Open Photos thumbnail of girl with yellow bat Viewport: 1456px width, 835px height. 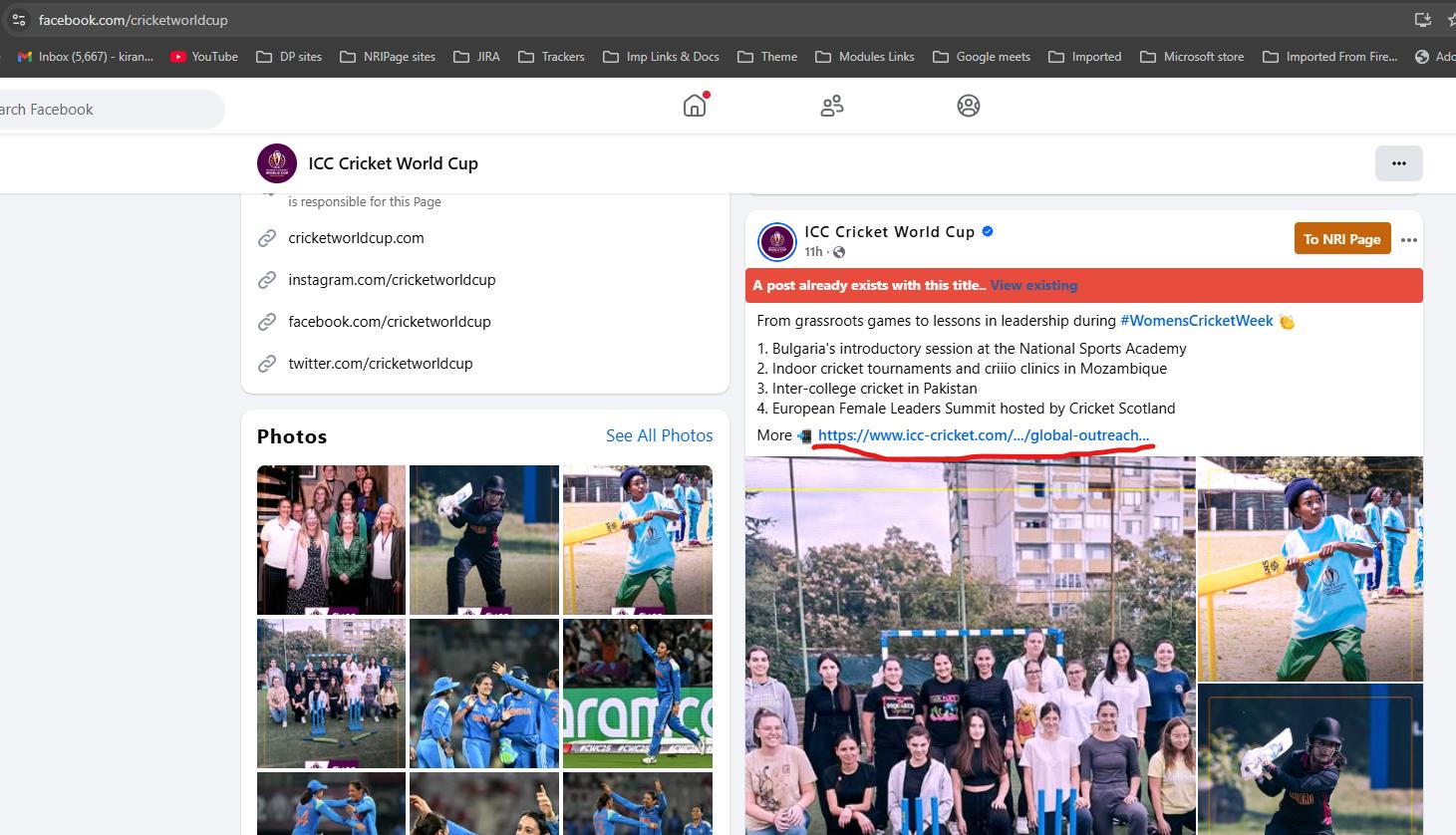point(638,540)
